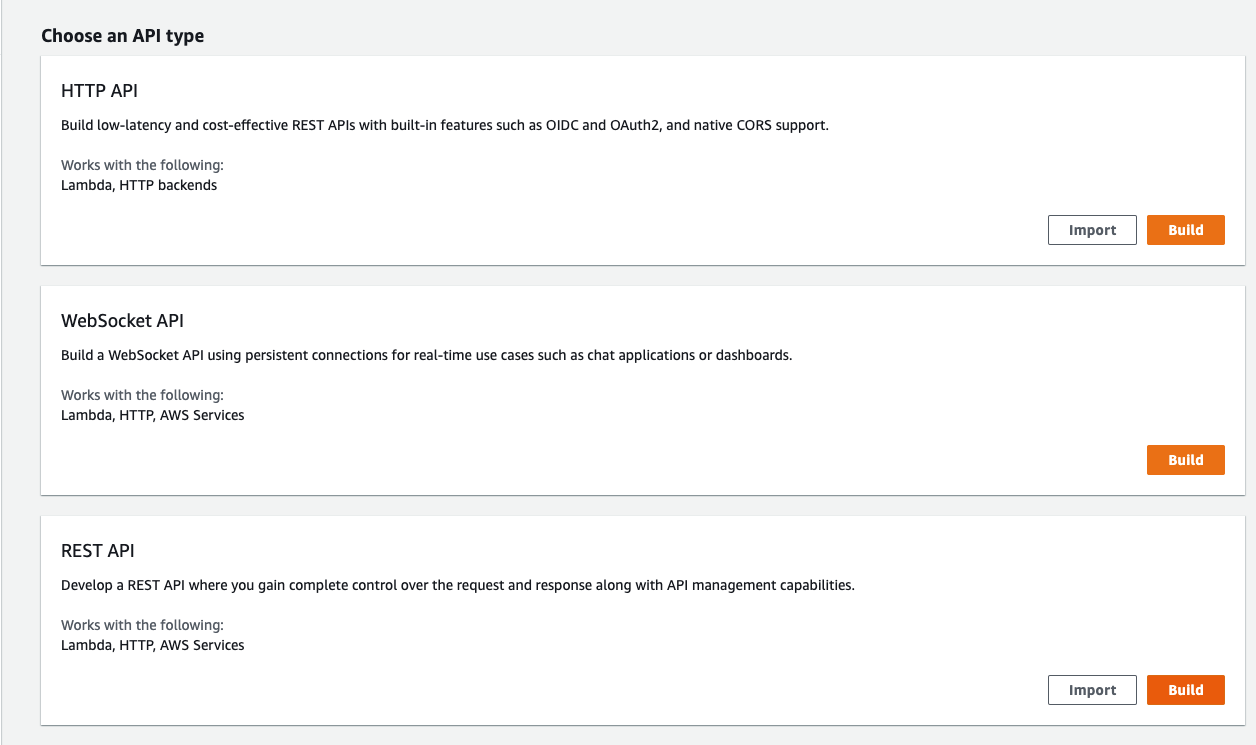Click Import in the HTTP API card
Image resolution: width=1256 pixels, height=745 pixels.
tap(1092, 230)
